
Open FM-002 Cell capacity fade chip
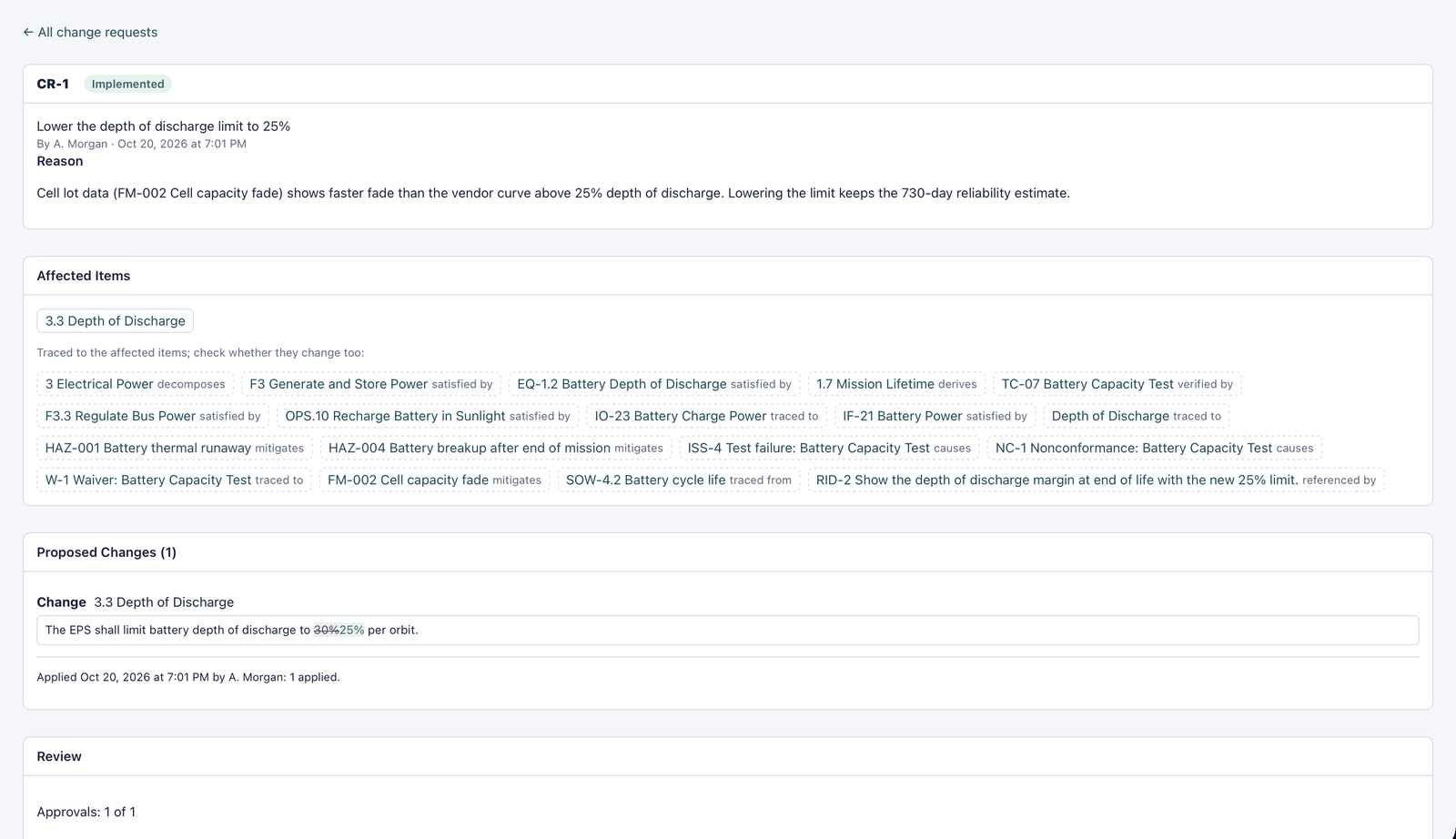[x=435, y=480]
